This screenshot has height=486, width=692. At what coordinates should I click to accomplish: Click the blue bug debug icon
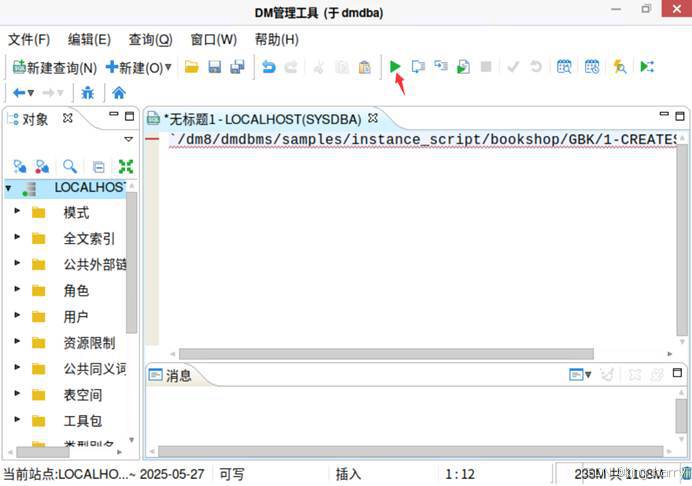tap(88, 93)
